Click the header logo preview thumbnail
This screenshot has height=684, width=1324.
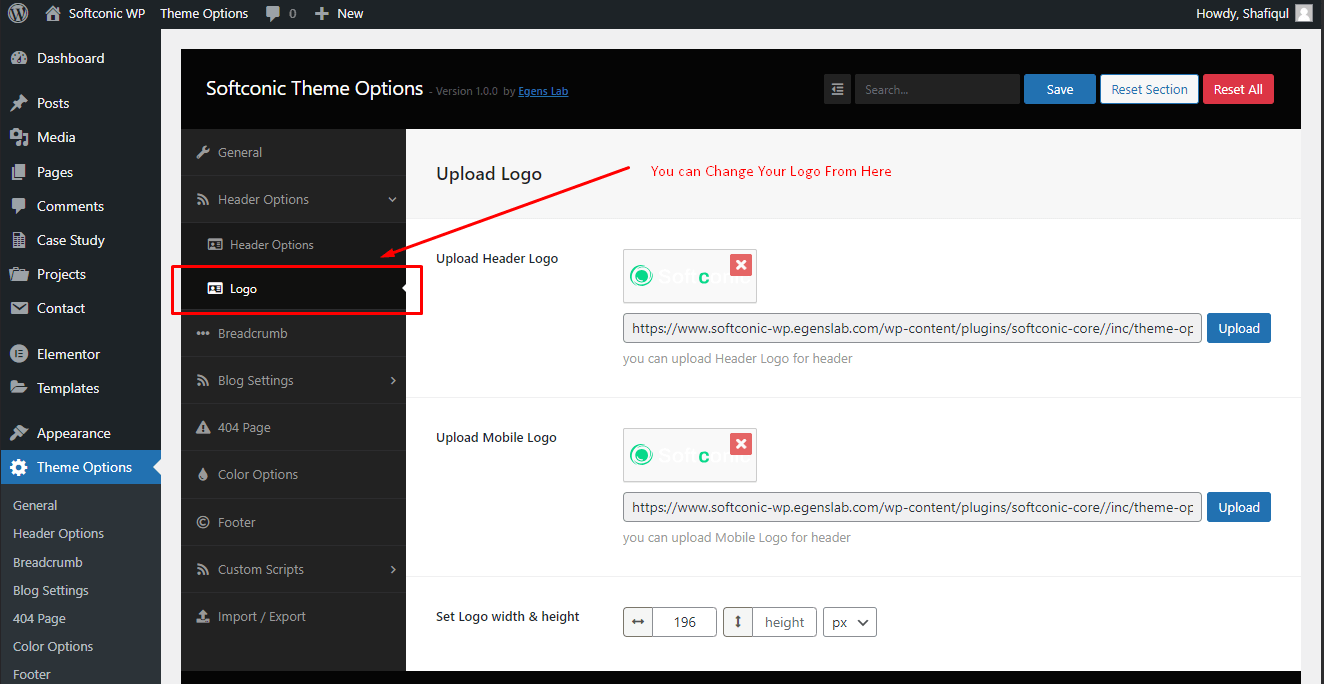coord(690,276)
